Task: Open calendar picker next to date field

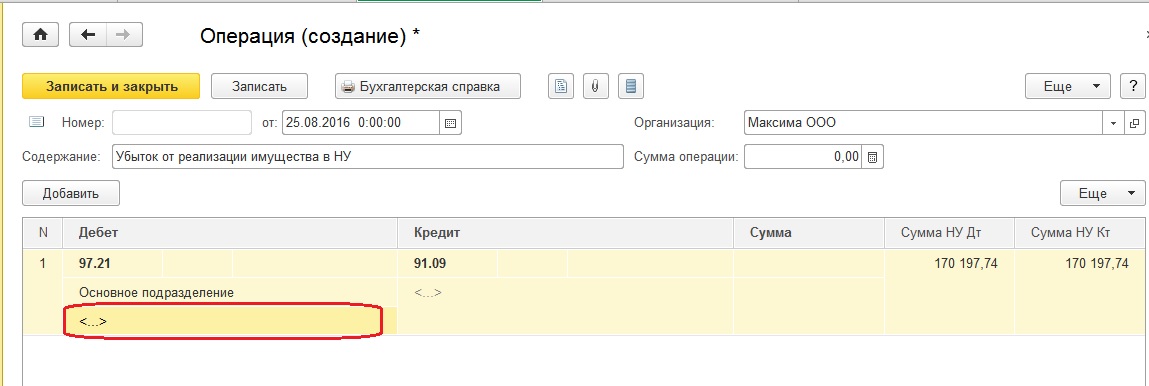Action: click(x=451, y=123)
